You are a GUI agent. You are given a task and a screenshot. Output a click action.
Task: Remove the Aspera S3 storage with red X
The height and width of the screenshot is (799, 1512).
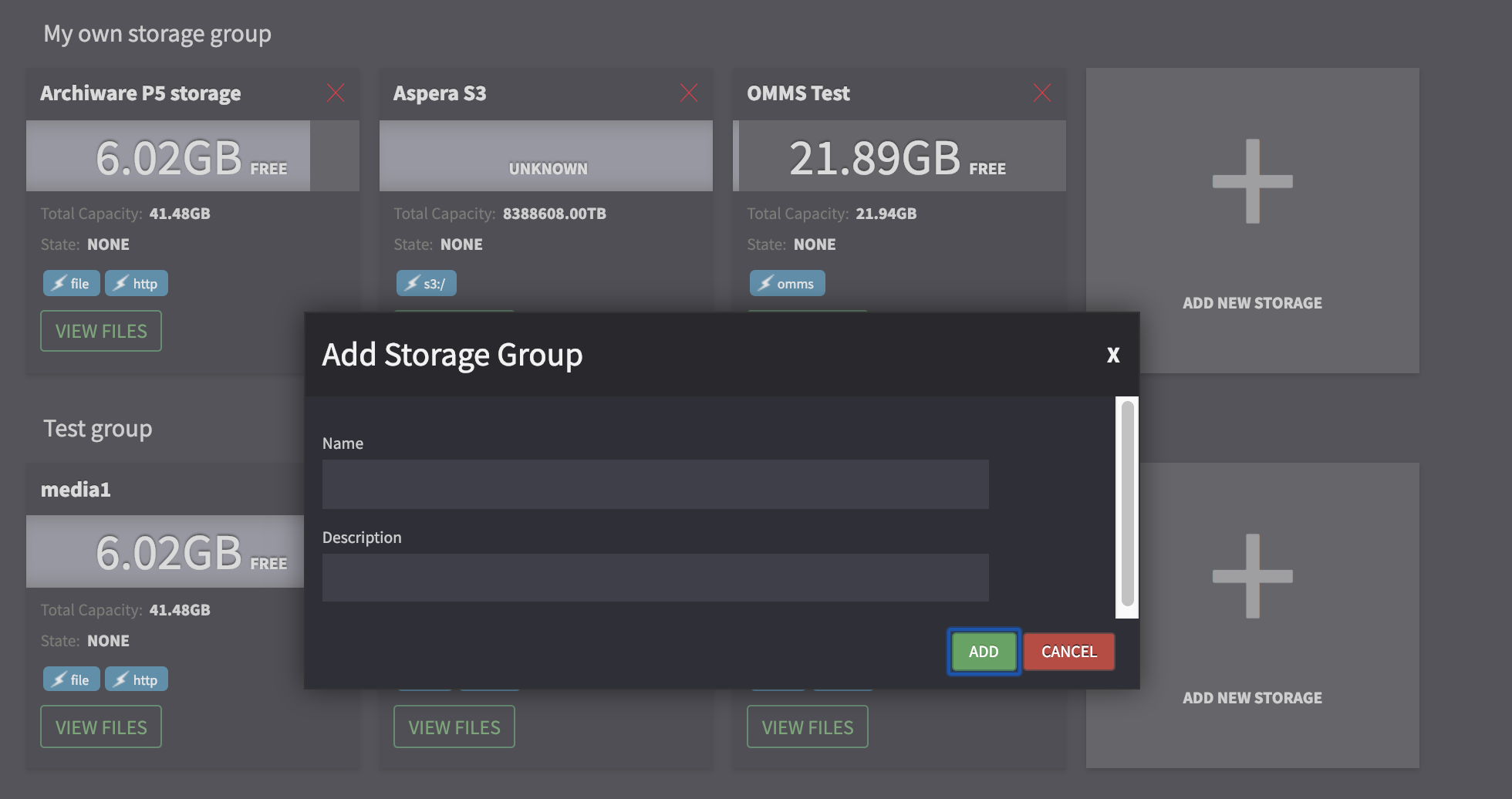coord(689,93)
